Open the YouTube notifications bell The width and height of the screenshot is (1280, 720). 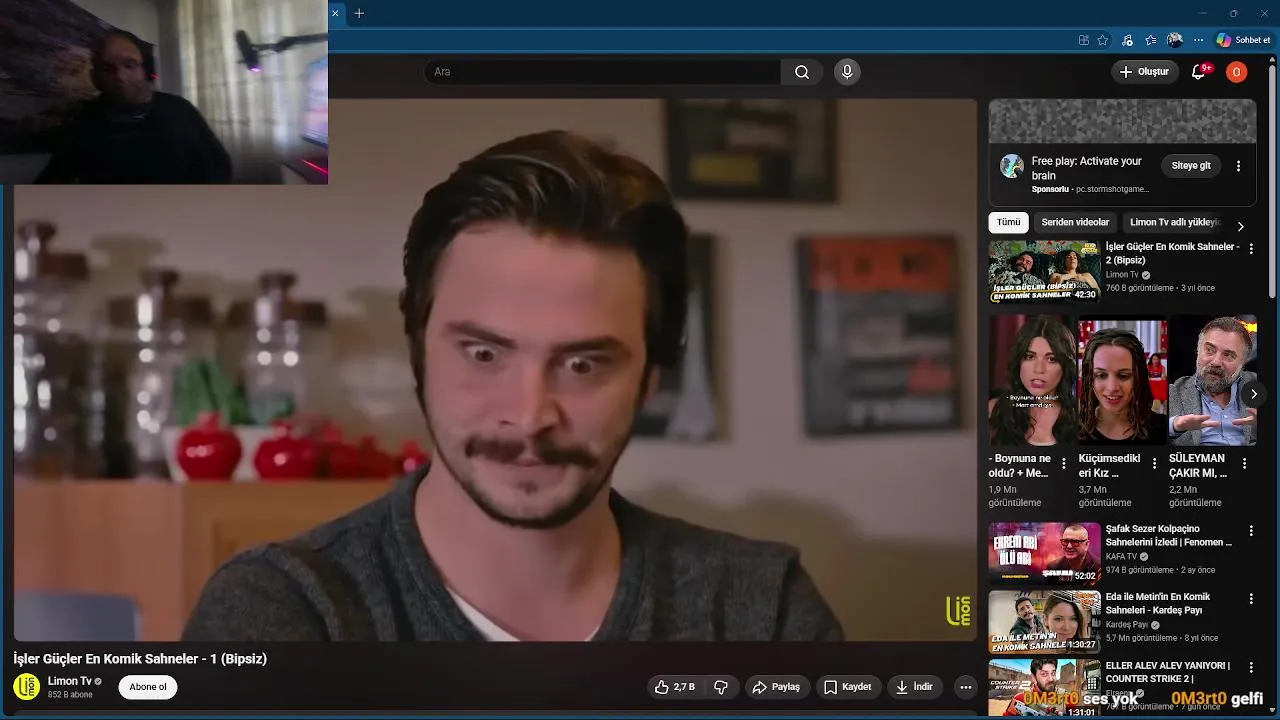[x=1198, y=72]
